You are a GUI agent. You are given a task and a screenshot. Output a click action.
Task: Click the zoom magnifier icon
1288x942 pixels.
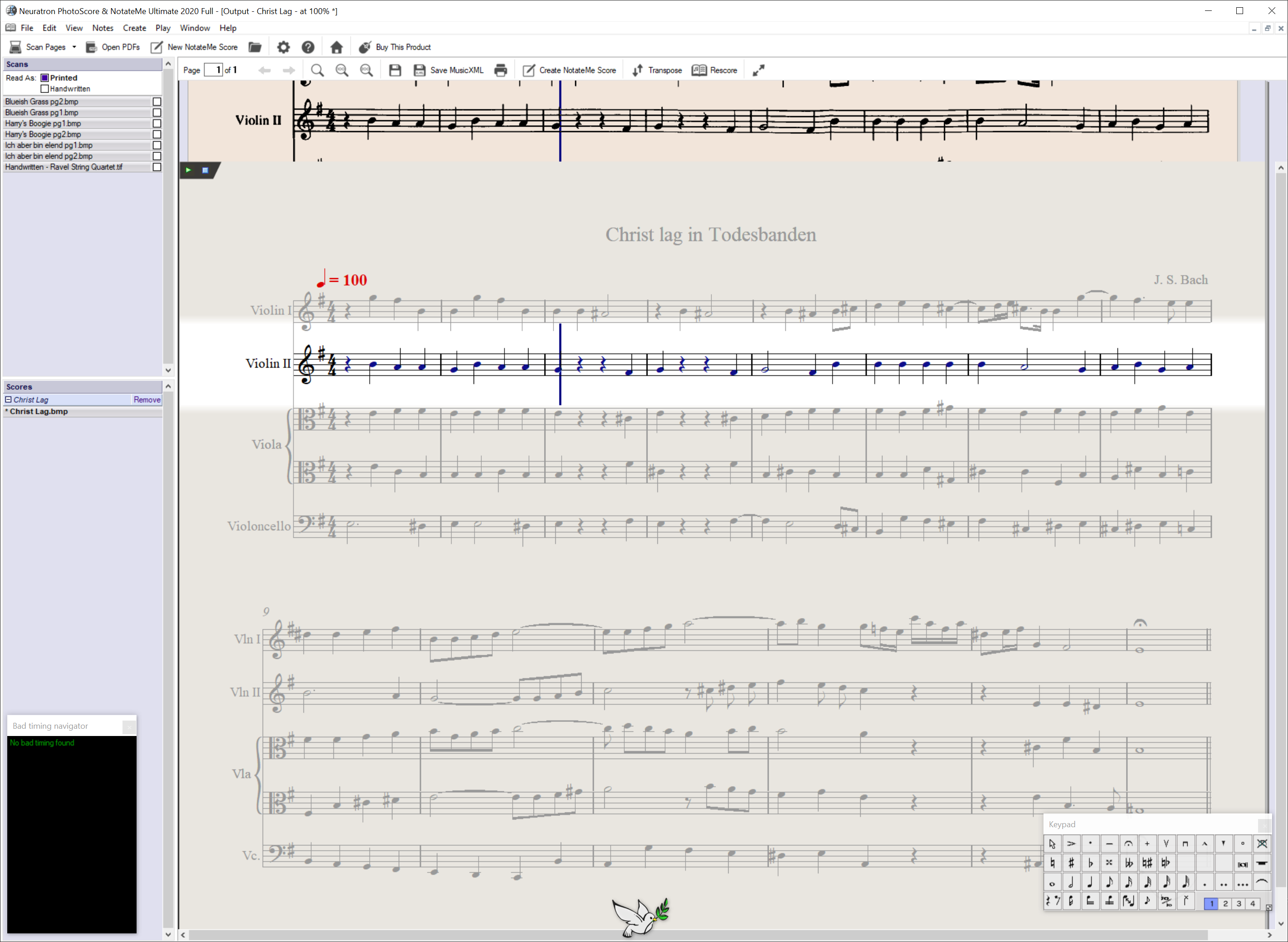[x=317, y=70]
